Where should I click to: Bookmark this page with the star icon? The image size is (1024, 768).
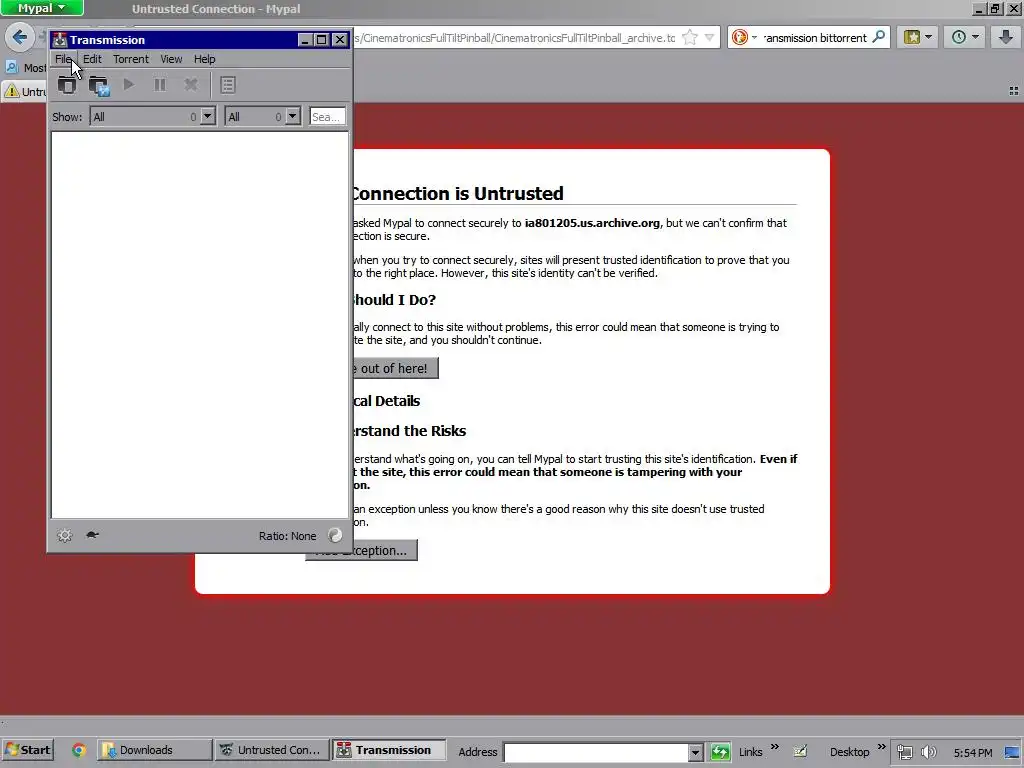[690, 37]
